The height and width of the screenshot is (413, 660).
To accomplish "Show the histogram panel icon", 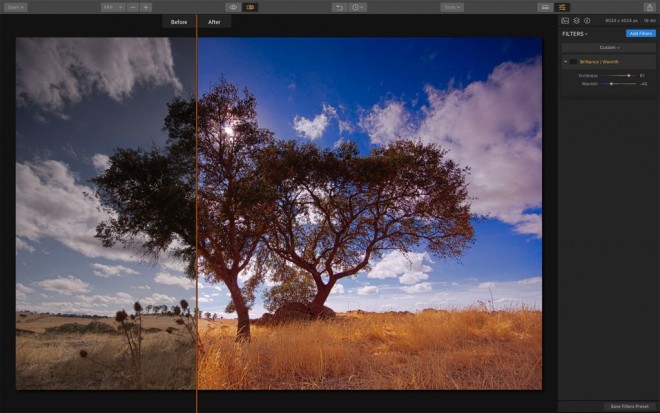I will tap(565, 21).
